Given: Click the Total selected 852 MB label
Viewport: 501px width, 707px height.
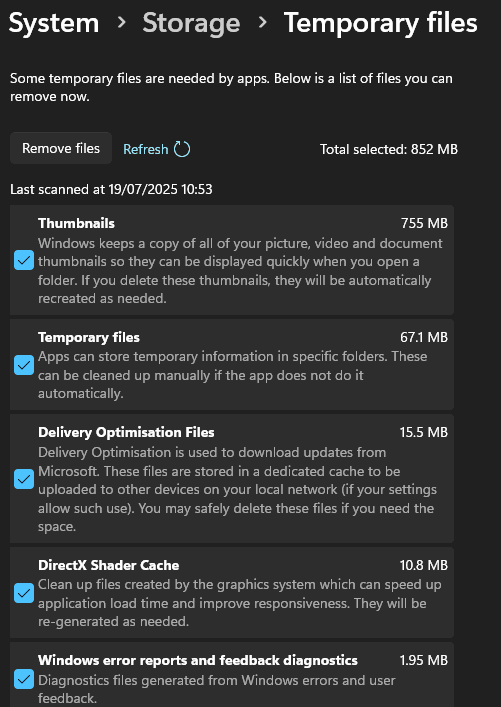Looking at the screenshot, I should pyautogui.click(x=389, y=149).
